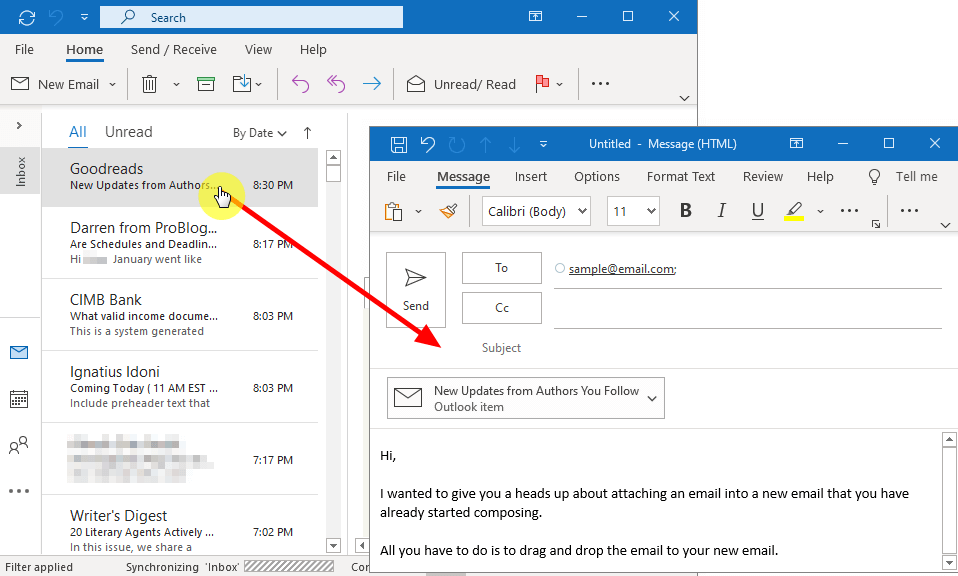The height and width of the screenshot is (576, 958).
Task: Open the By Date sort dropdown
Action: pos(260,133)
